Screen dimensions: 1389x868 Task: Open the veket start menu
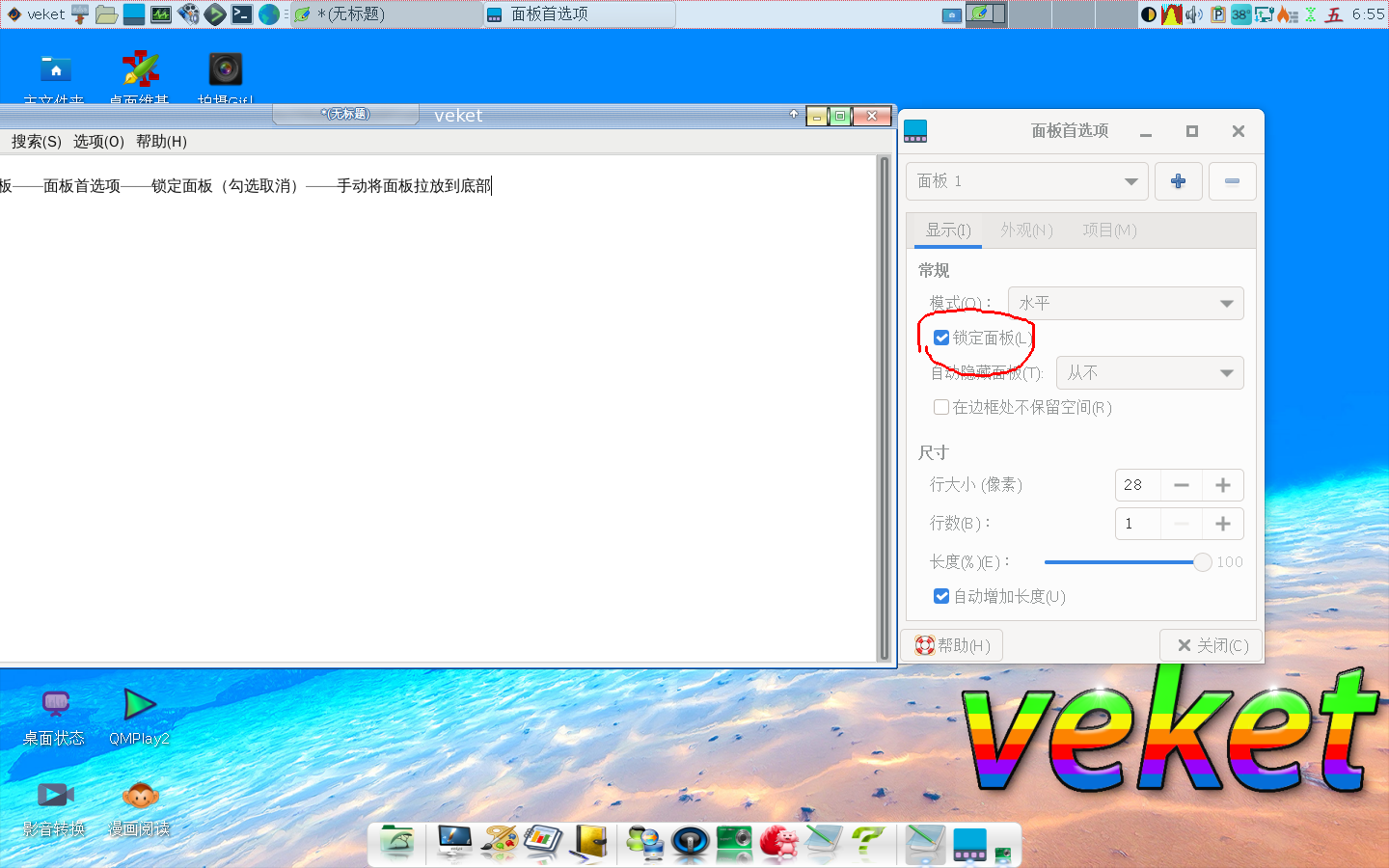(36, 14)
